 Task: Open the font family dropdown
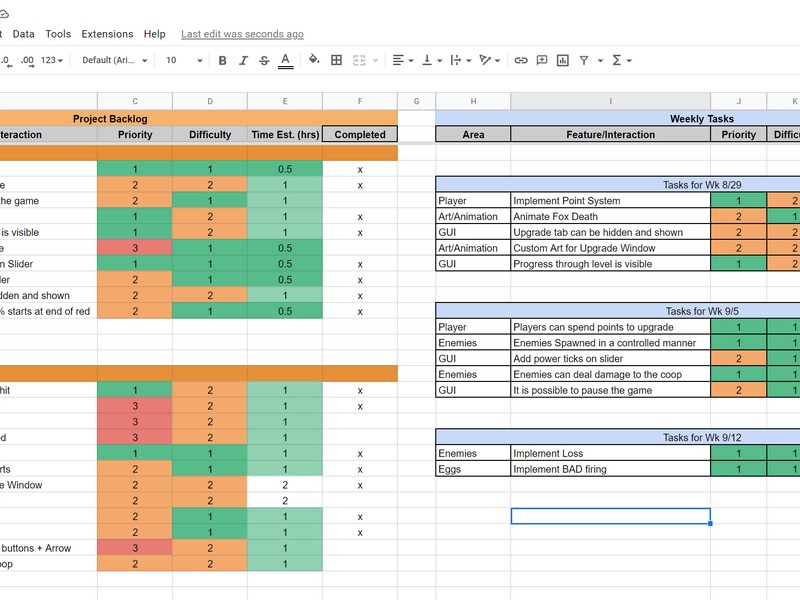tap(115, 60)
